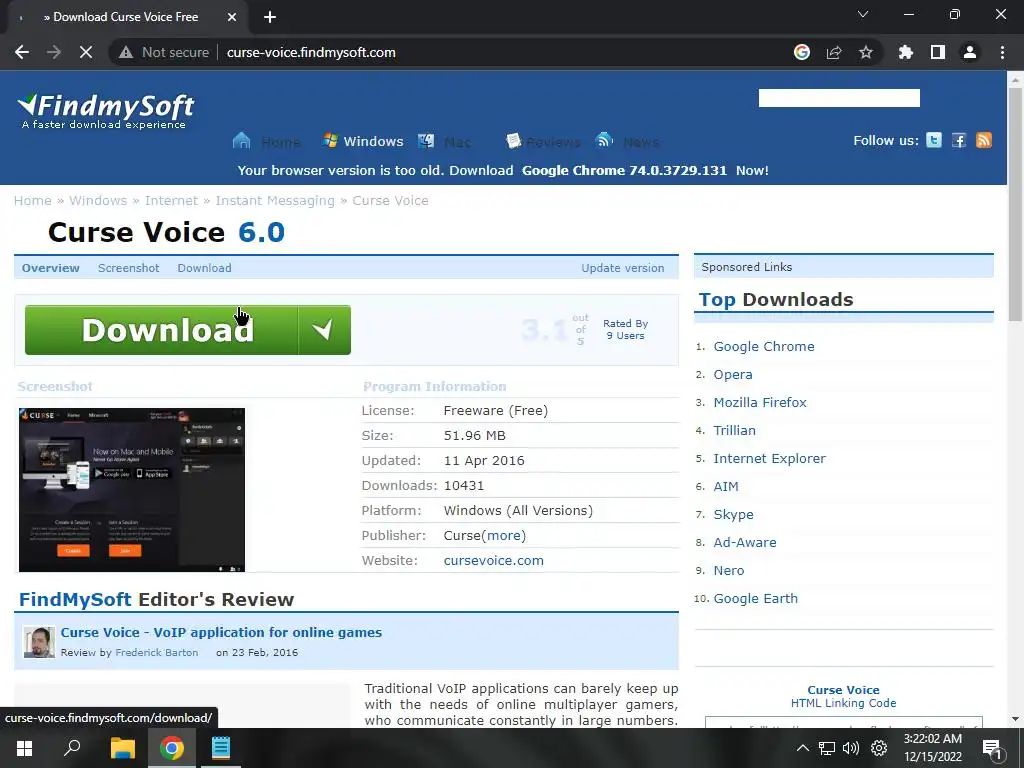
Task: Click the review title about VoIP application
Action: point(221,632)
